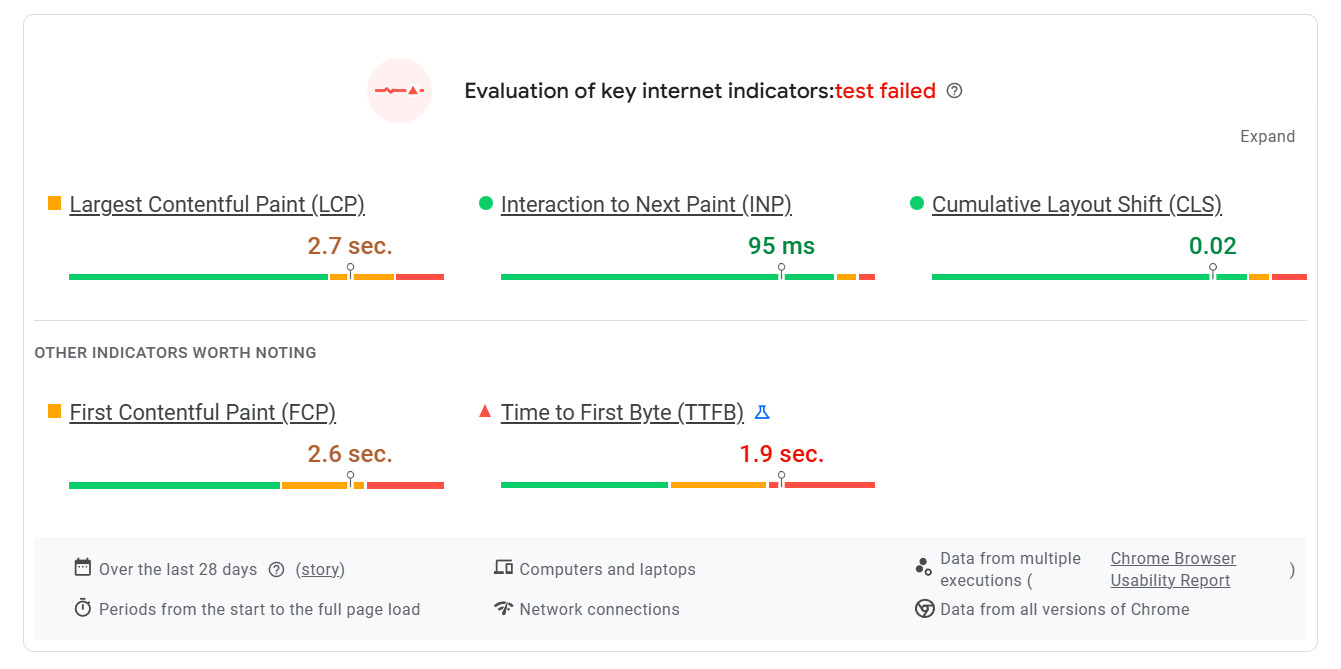Click the orange square indicator beside LCP
This screenshot has height=669, width=1341.
click(54, 202)
